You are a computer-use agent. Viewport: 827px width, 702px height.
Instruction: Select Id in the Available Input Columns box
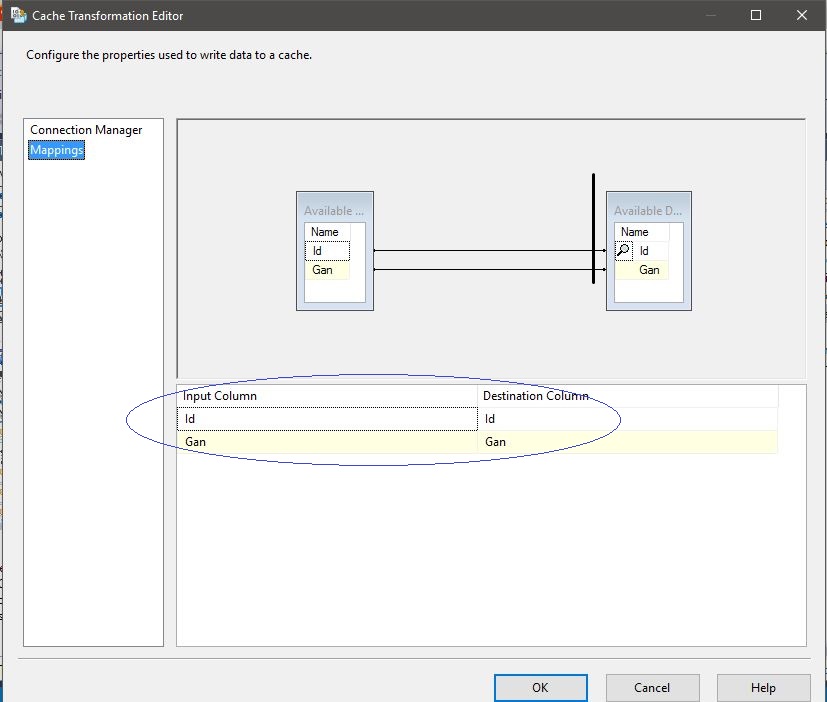(327, 251)
